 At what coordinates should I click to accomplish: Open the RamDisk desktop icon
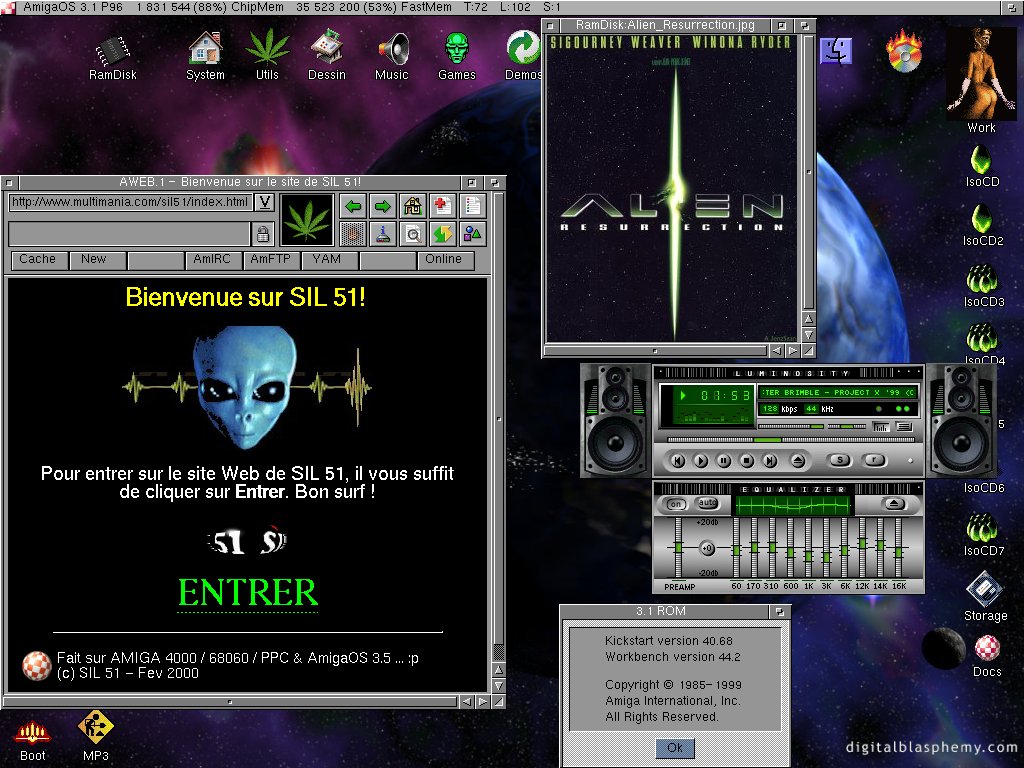[x=113, y=55]
